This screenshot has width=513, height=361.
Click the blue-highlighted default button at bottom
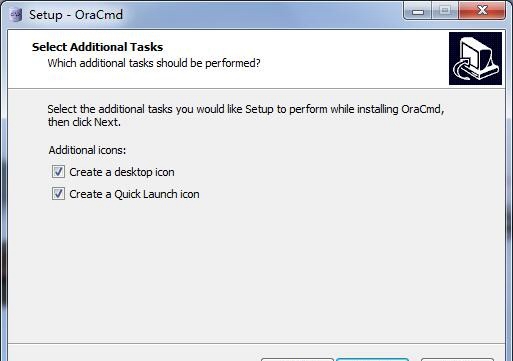click(x=372, y=359)
